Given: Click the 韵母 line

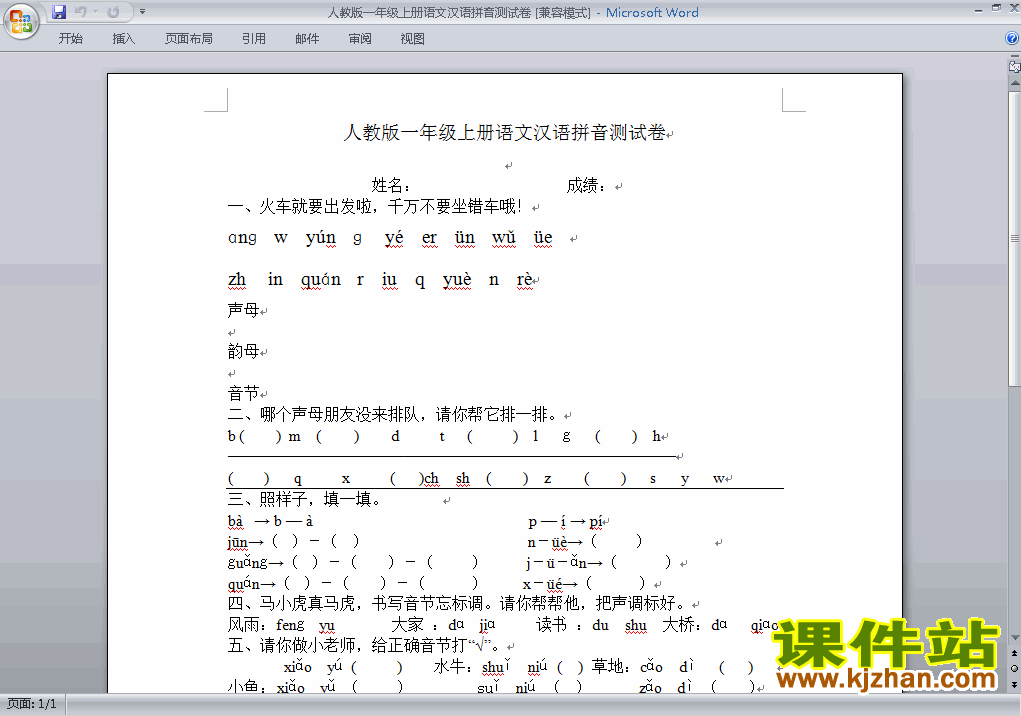Looking at the screenshot, I should [244, 351].
